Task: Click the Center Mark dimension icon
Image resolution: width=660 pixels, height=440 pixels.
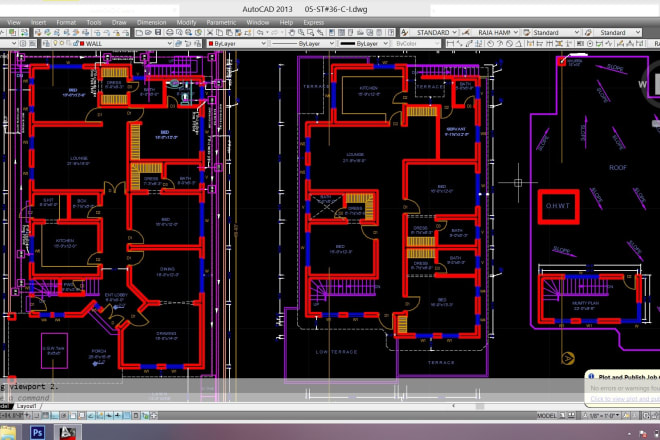Action: pyautogui.click(x=590, y=43)
